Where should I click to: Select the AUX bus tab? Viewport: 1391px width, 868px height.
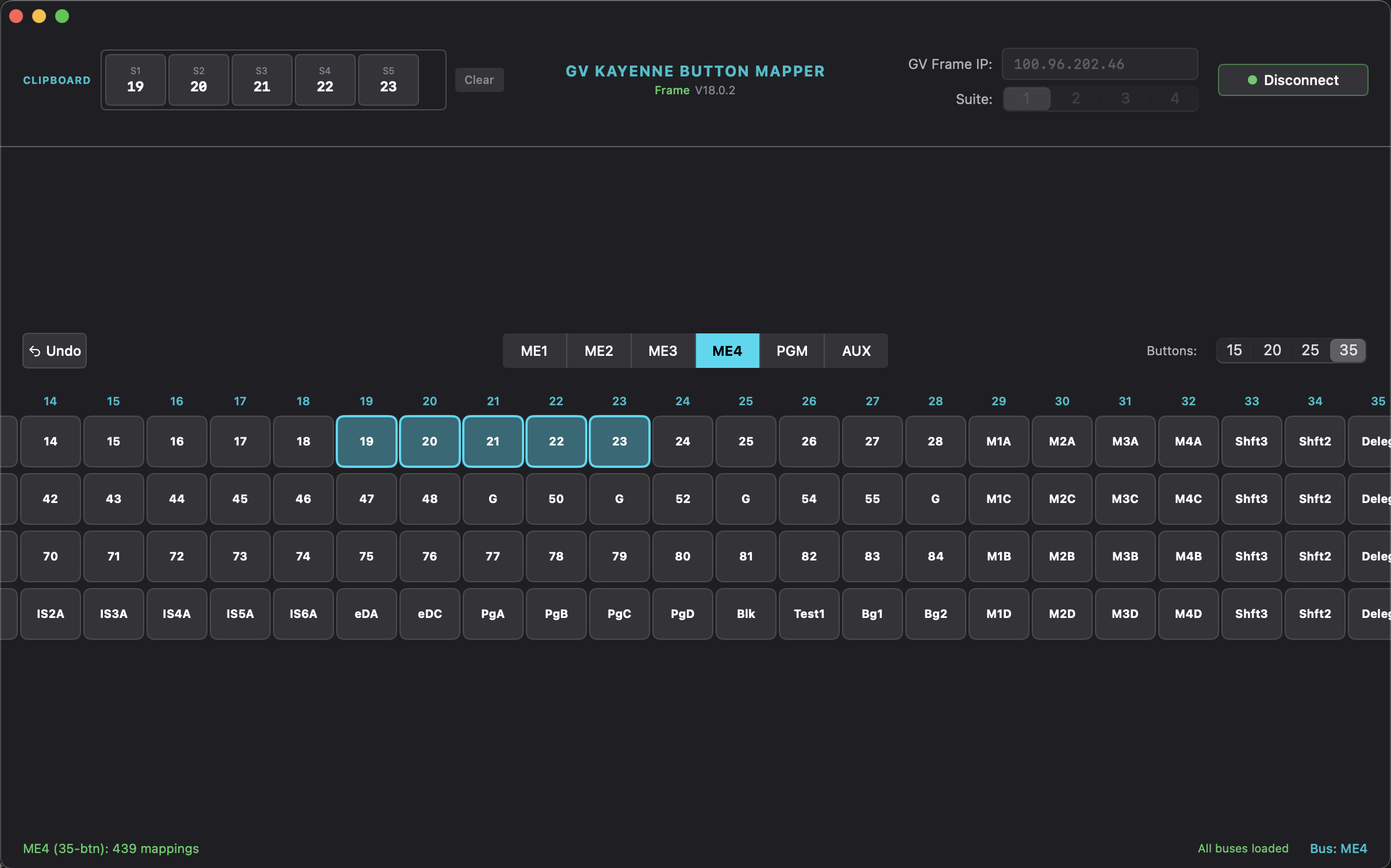click(855, 350)
